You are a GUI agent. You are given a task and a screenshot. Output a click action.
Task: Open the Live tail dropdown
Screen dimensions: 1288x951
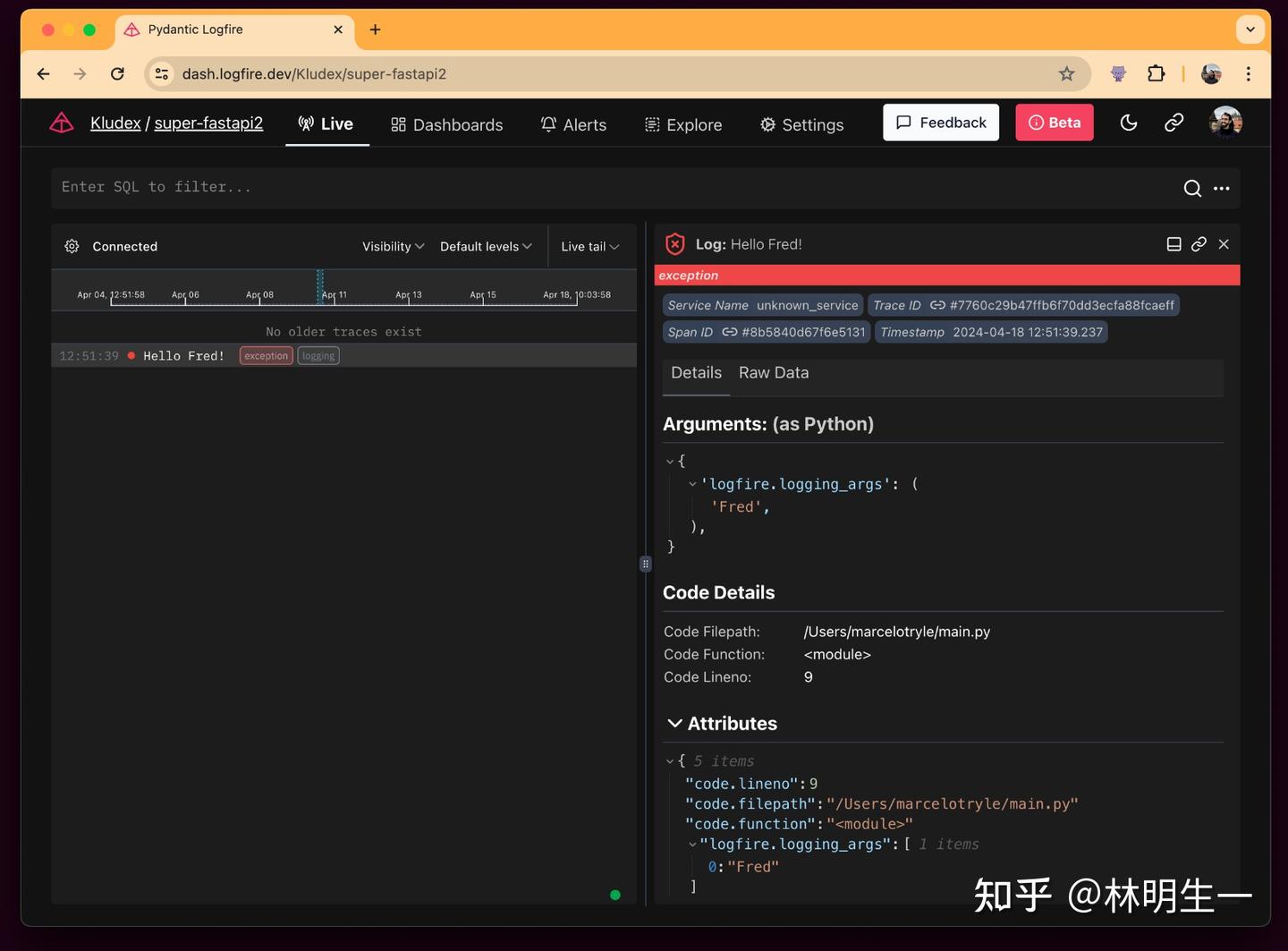589,246
